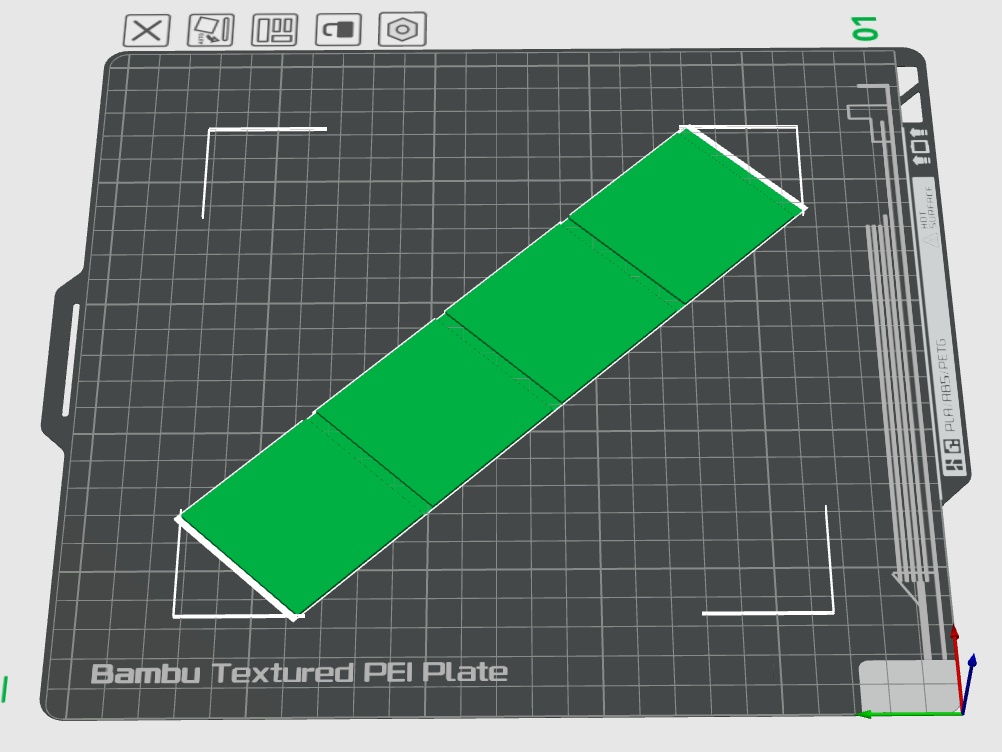Arrange objects on this plate
Image resolution: width=1002 pixels, height=752 pixels.
tap(274, 30)
